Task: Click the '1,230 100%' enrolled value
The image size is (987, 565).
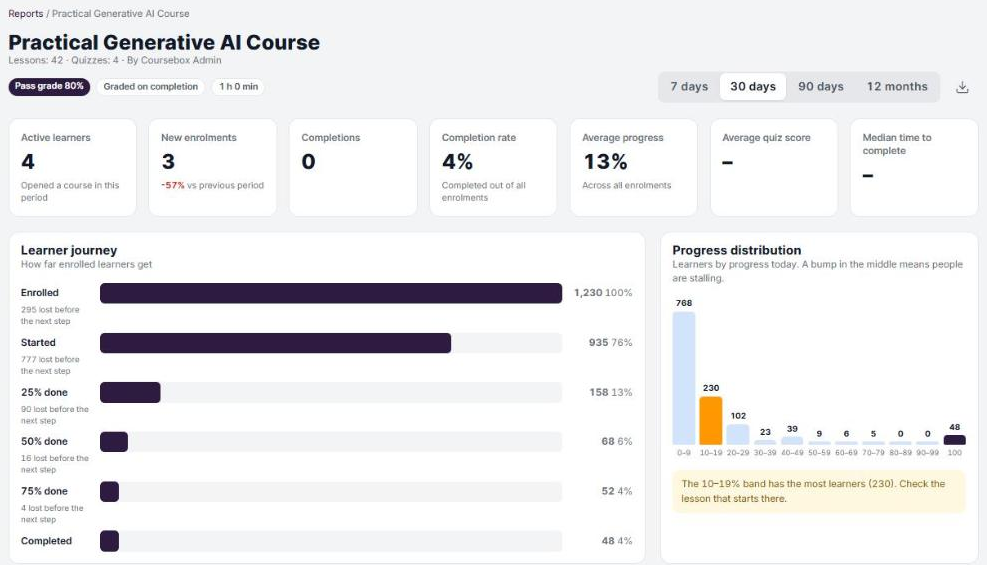Action: pyautogui.click(x=603, y=293)
